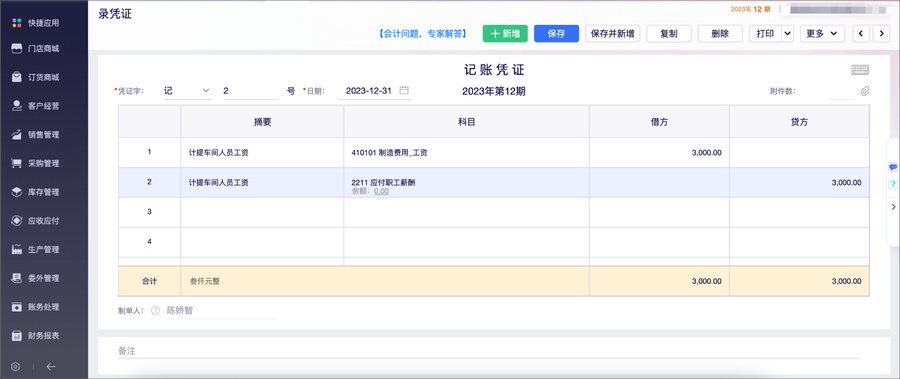Click the 新增 button
The height and width of the screenshot is (379, 900).
point(505,33)
